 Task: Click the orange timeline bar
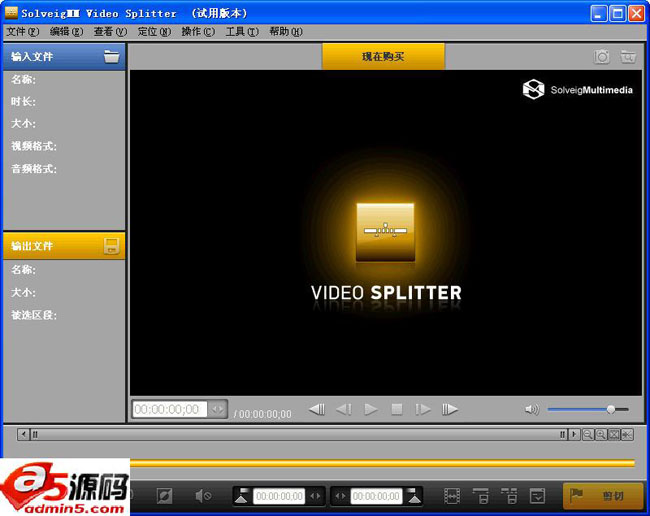coord(382,463)
